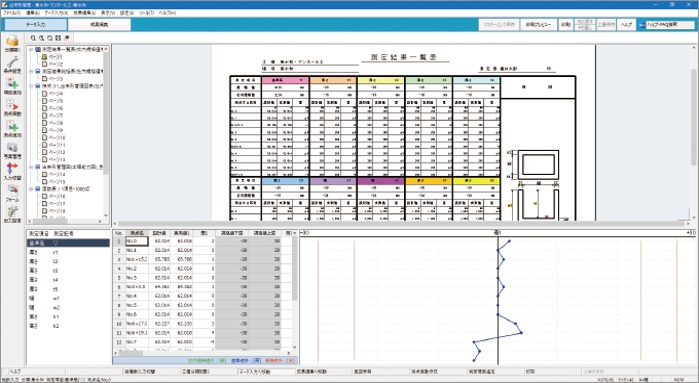The height and width of the screenshot is (383, 699).
Task: Collapse the 様式-31 tree group
Action: (31, 86)
